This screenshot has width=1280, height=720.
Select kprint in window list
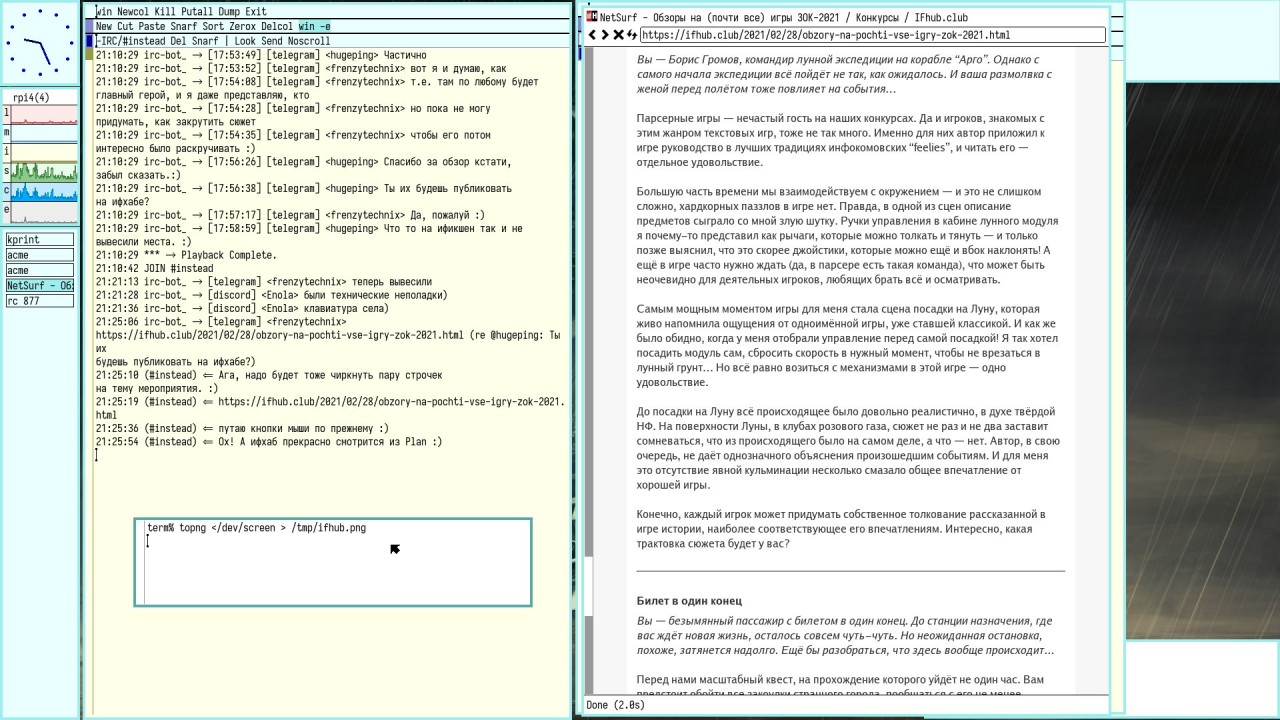click(40, 240)
